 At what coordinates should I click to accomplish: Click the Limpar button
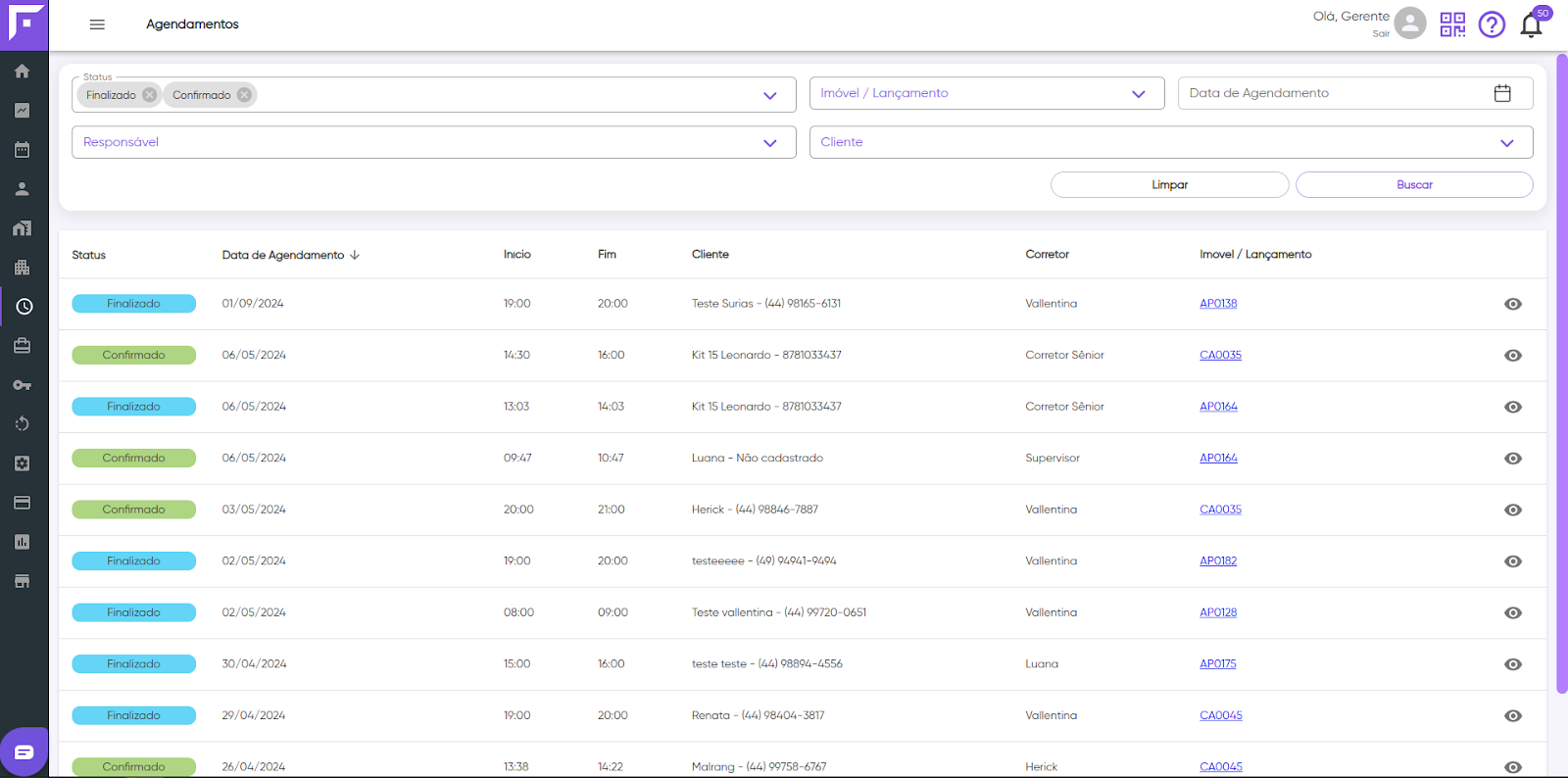[x=1169, y=184]
